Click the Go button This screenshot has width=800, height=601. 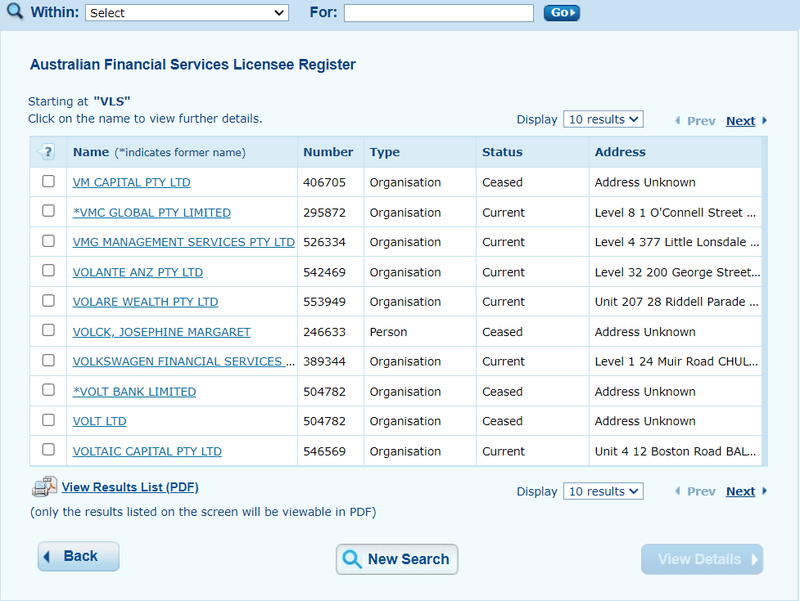(561, 13)
